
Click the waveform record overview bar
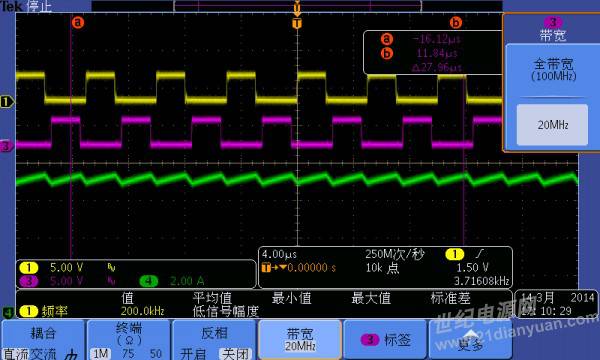click(297, 5)
